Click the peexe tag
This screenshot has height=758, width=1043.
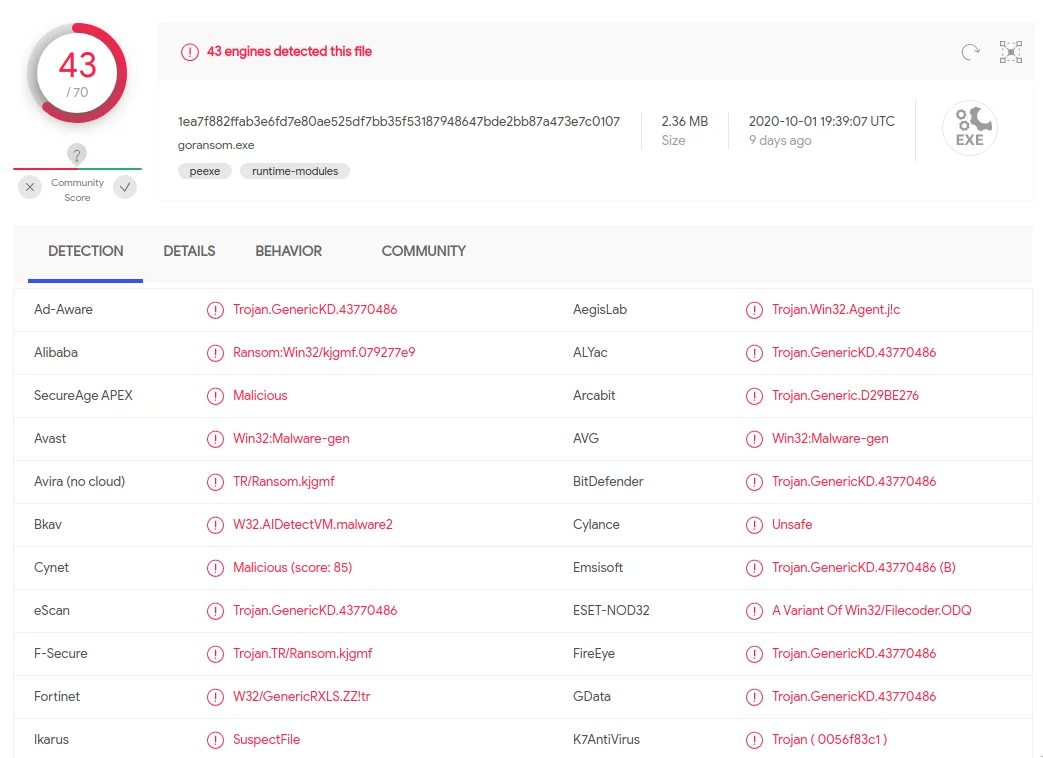204,172
